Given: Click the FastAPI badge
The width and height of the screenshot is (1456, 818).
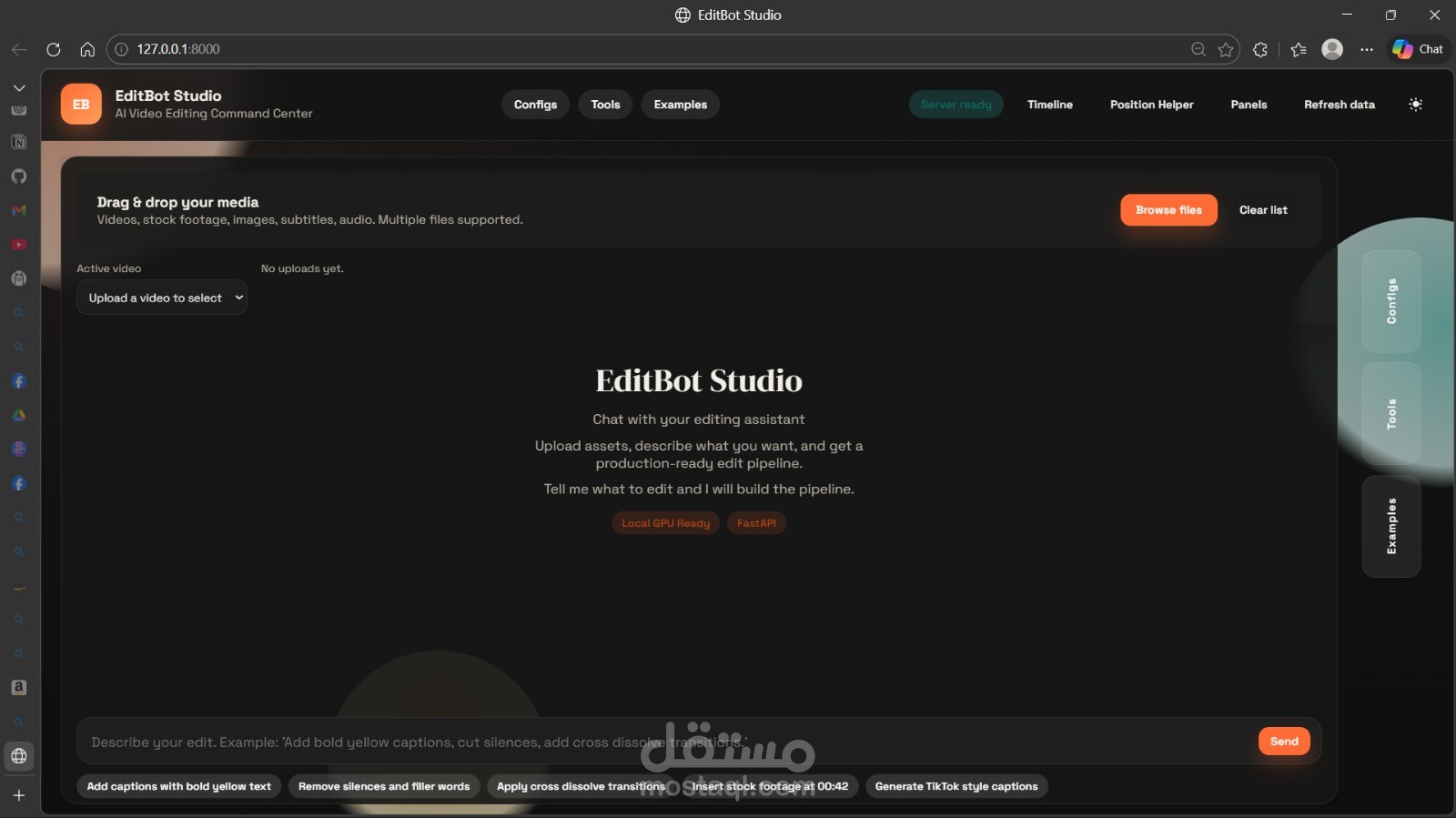Looking at the screenshot, I should [x=756, y=523].
